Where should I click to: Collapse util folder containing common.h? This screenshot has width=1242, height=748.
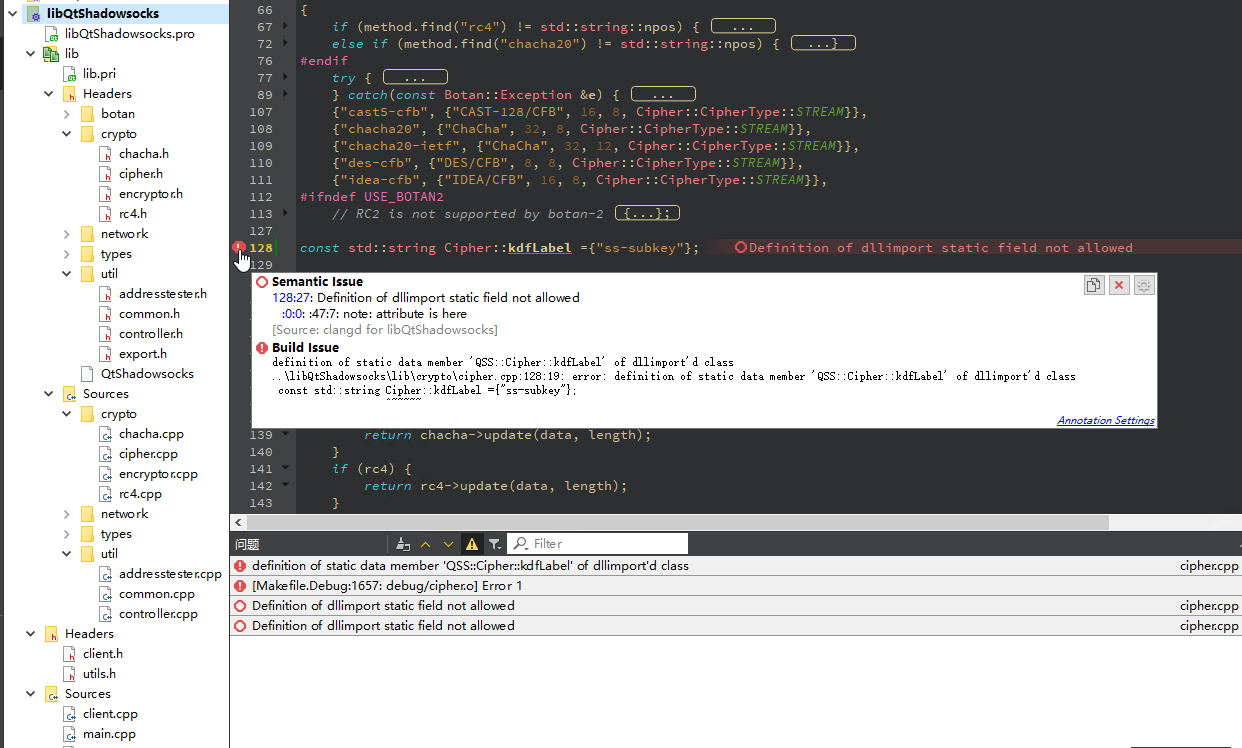pyautogui.click(x=66, y=274)
